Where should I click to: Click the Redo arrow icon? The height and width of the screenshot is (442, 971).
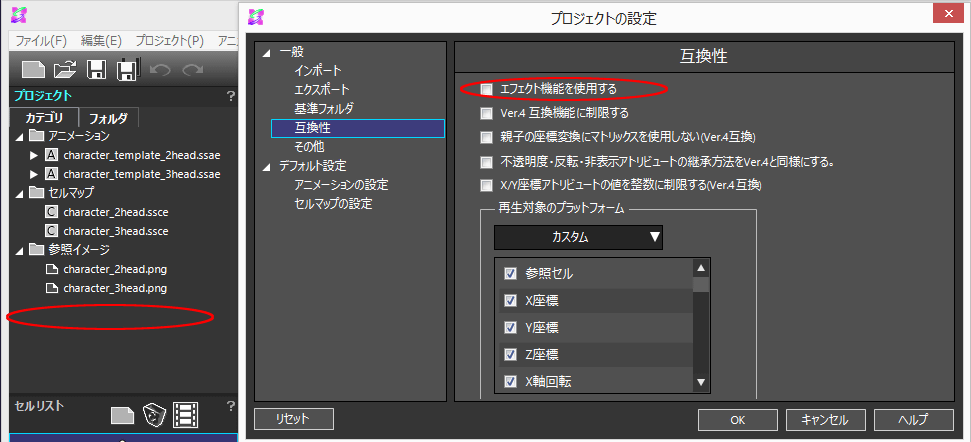(193, 69)
